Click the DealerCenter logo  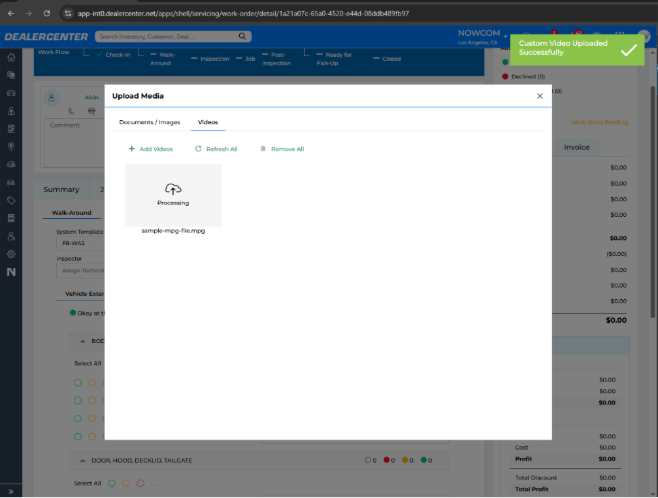(x=46, y=37)
